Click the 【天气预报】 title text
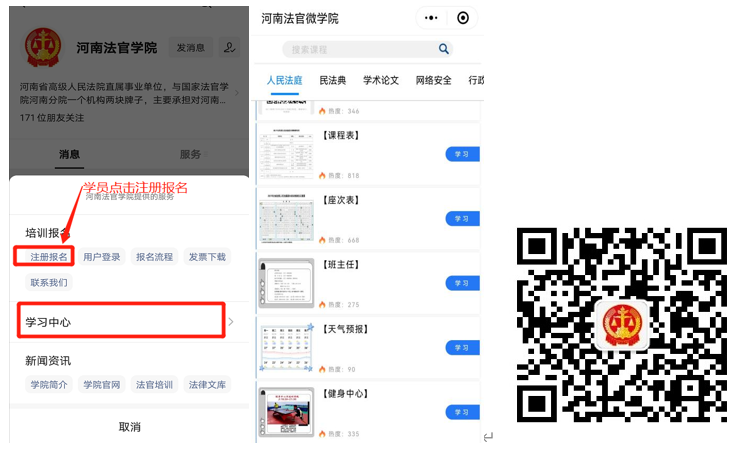 pyautogui.click(x=345, y=329)
